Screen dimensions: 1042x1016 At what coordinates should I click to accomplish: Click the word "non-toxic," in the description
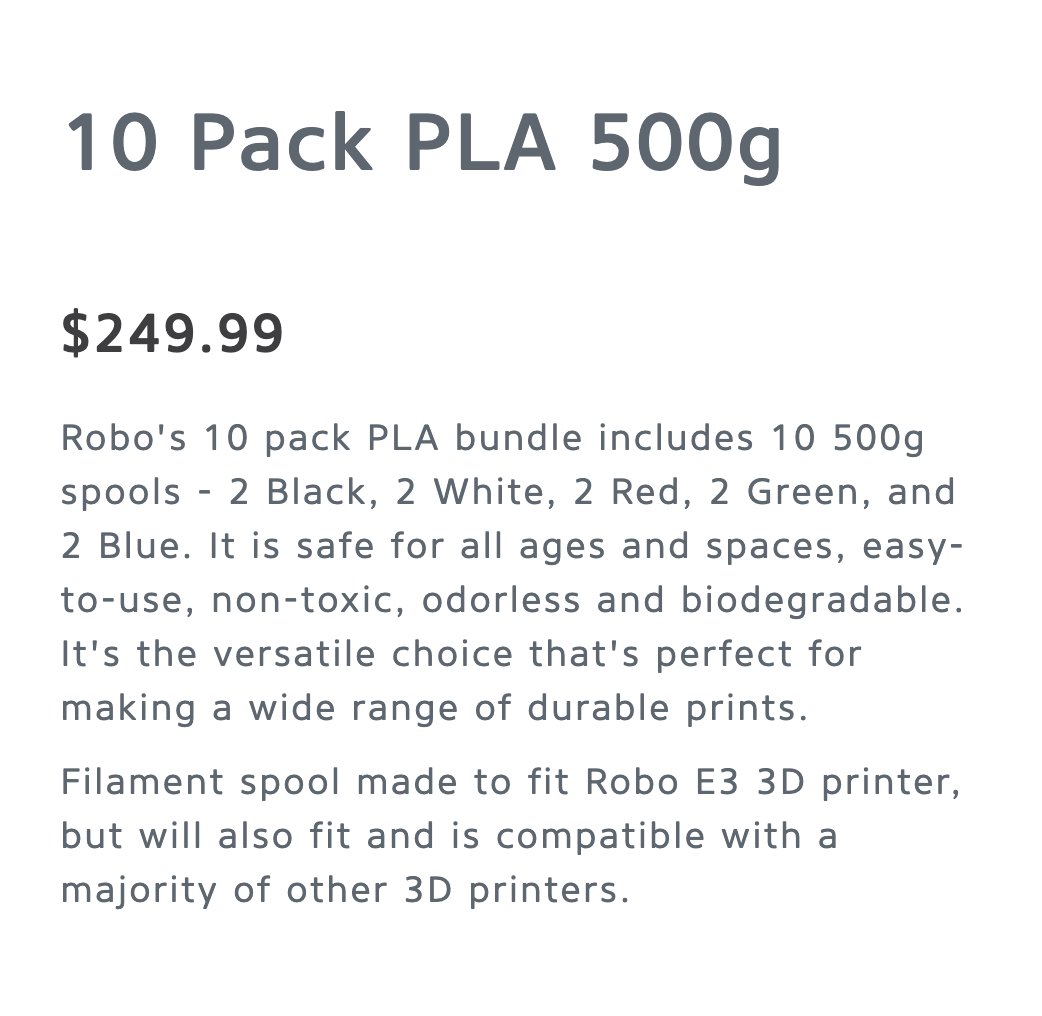[x=308, y=601]
